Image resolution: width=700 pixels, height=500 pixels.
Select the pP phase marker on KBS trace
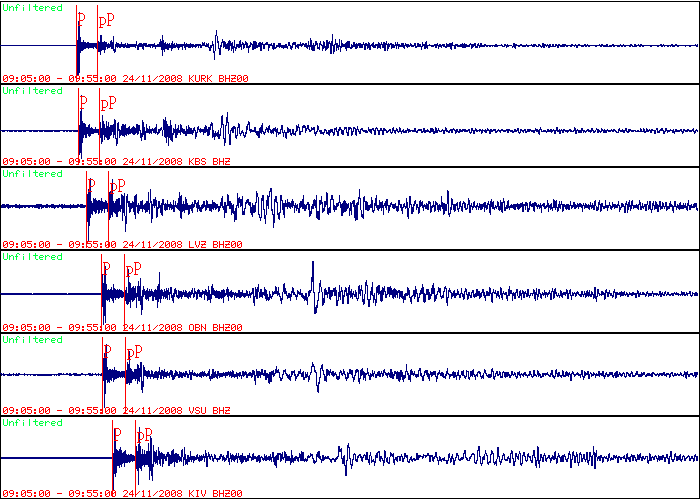coord(108,102)
